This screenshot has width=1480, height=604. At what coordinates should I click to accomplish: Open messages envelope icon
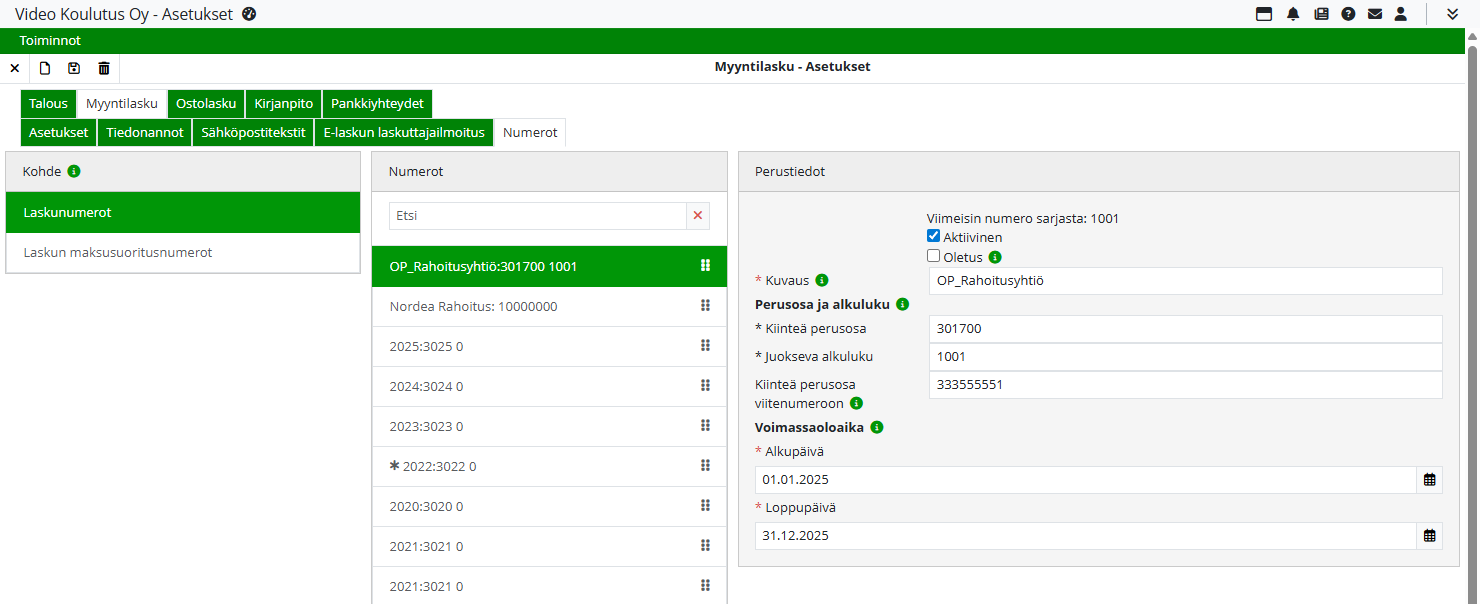tap(1375, 14)
